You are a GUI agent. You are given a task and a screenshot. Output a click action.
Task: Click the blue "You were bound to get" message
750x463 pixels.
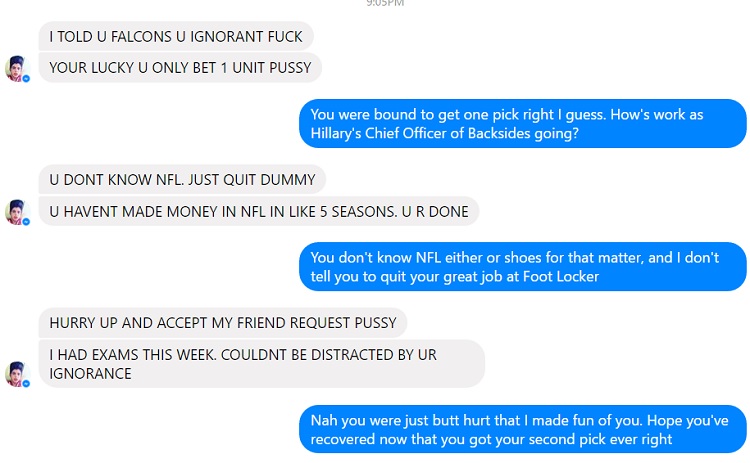523,123
